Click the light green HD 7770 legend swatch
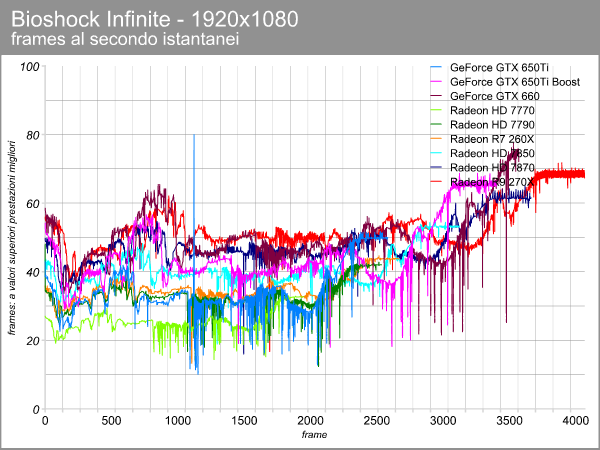Screen dimensions: 600x450 [436, 111]
